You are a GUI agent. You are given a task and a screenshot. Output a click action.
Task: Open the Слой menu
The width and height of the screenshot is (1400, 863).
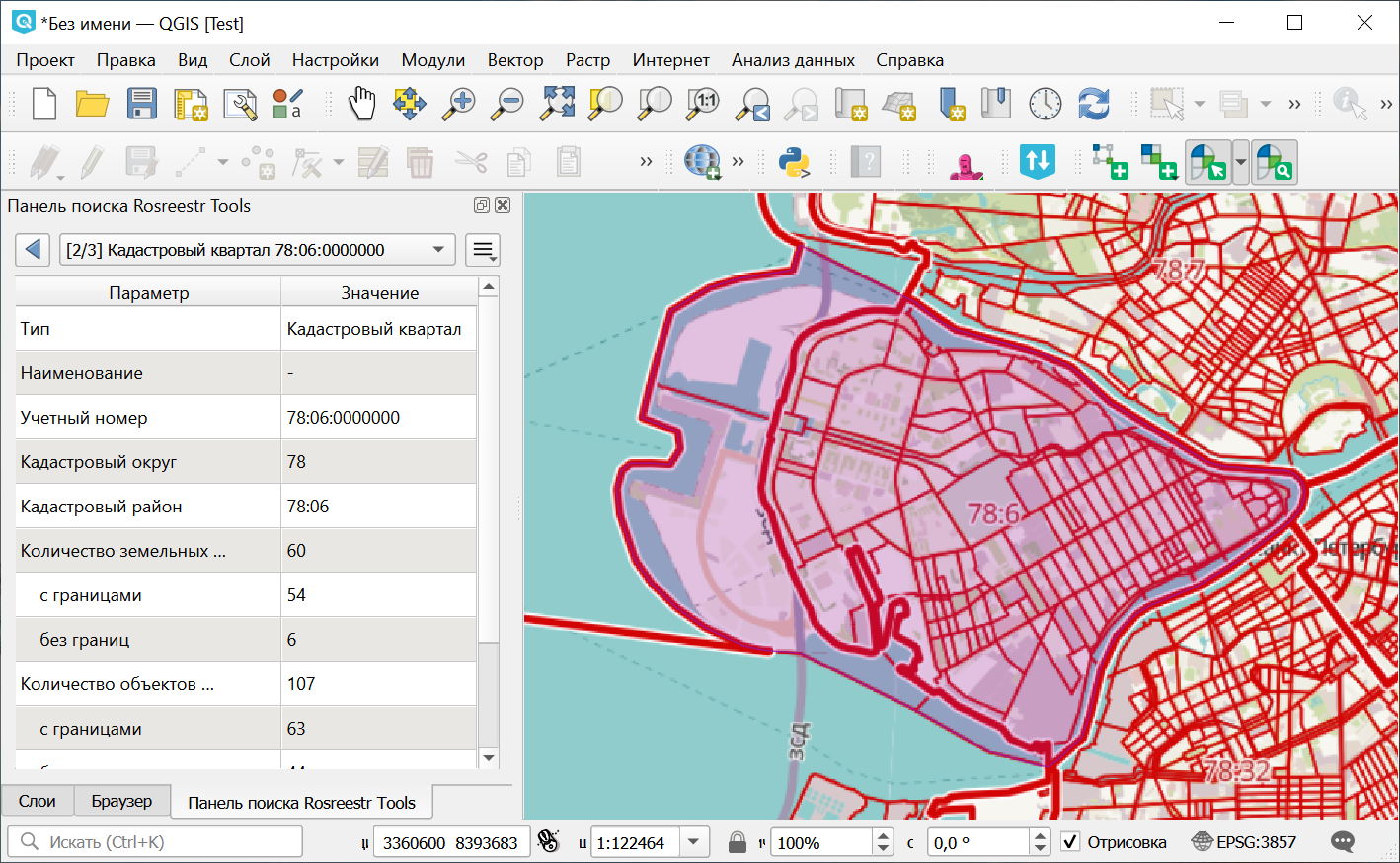[x=250, y=60]
